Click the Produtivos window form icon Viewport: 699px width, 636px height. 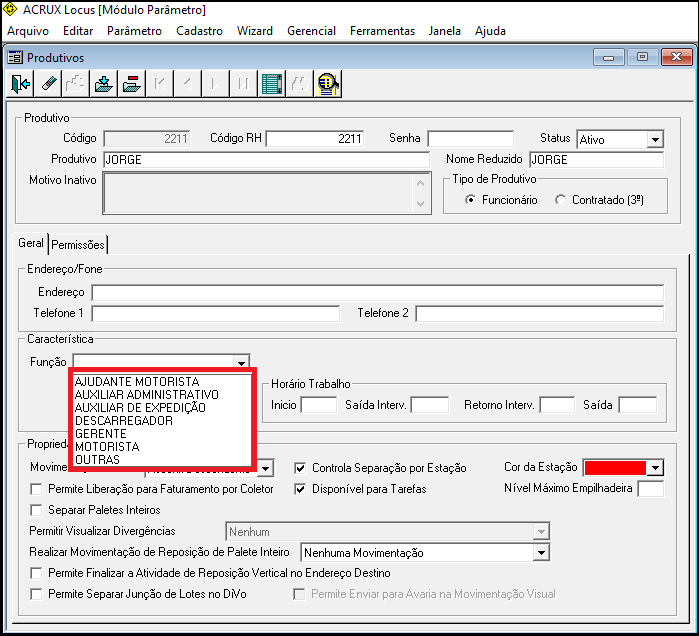15,57
